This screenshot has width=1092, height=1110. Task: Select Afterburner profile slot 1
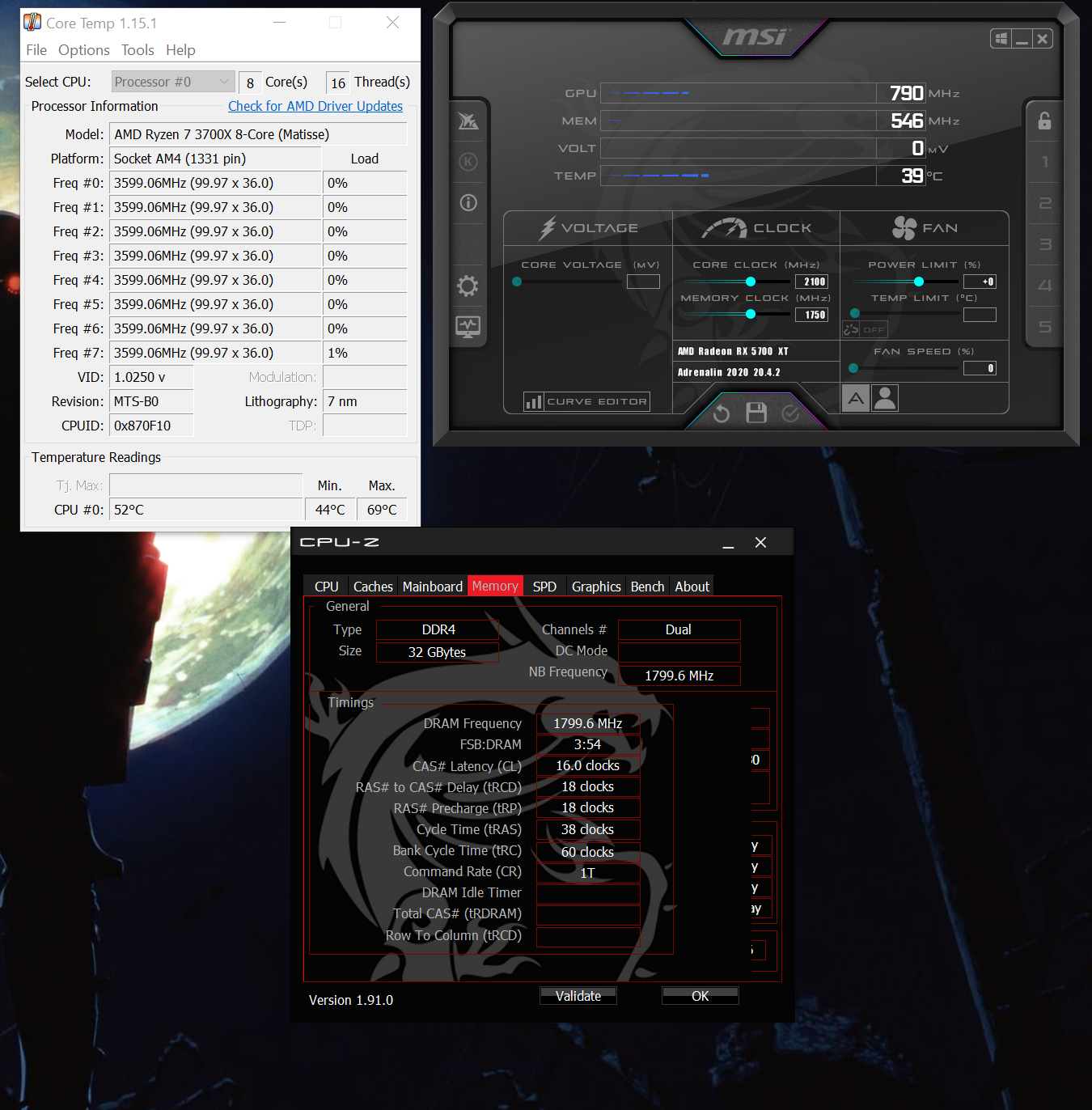click(x=1045, y=162)
